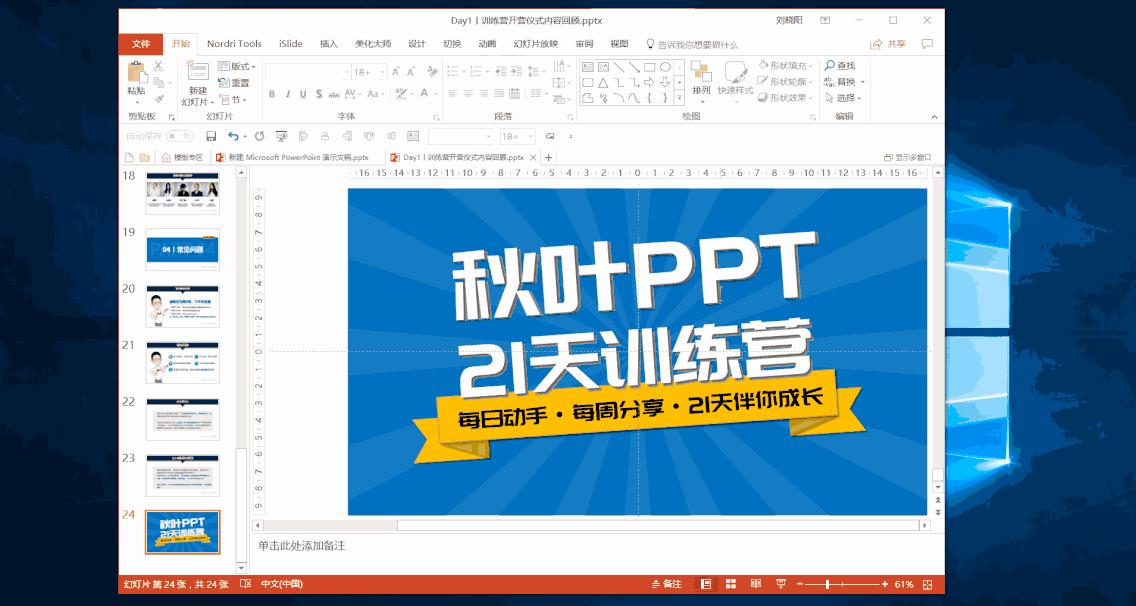The height and width of the screenshot is (606, 1136).
Task: Switch to Slide Sorter view icon
Action: pyautogui.click(x=731, y=583)
